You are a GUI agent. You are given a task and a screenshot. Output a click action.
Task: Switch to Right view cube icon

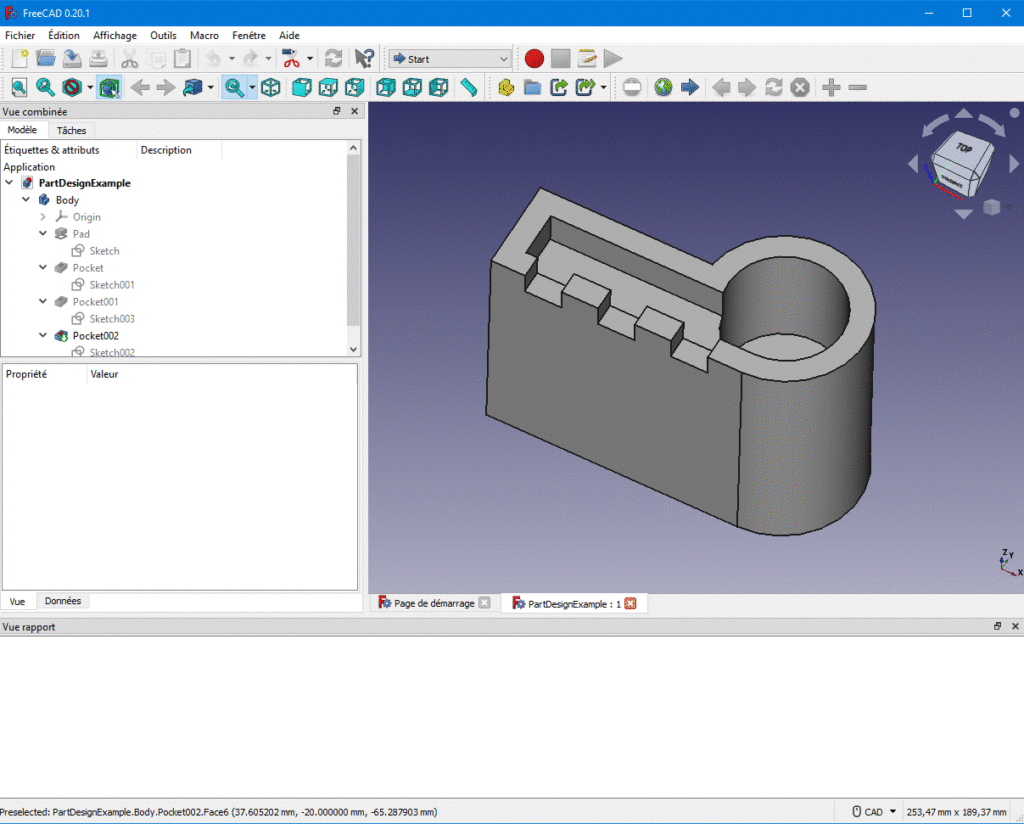point(355,87)
